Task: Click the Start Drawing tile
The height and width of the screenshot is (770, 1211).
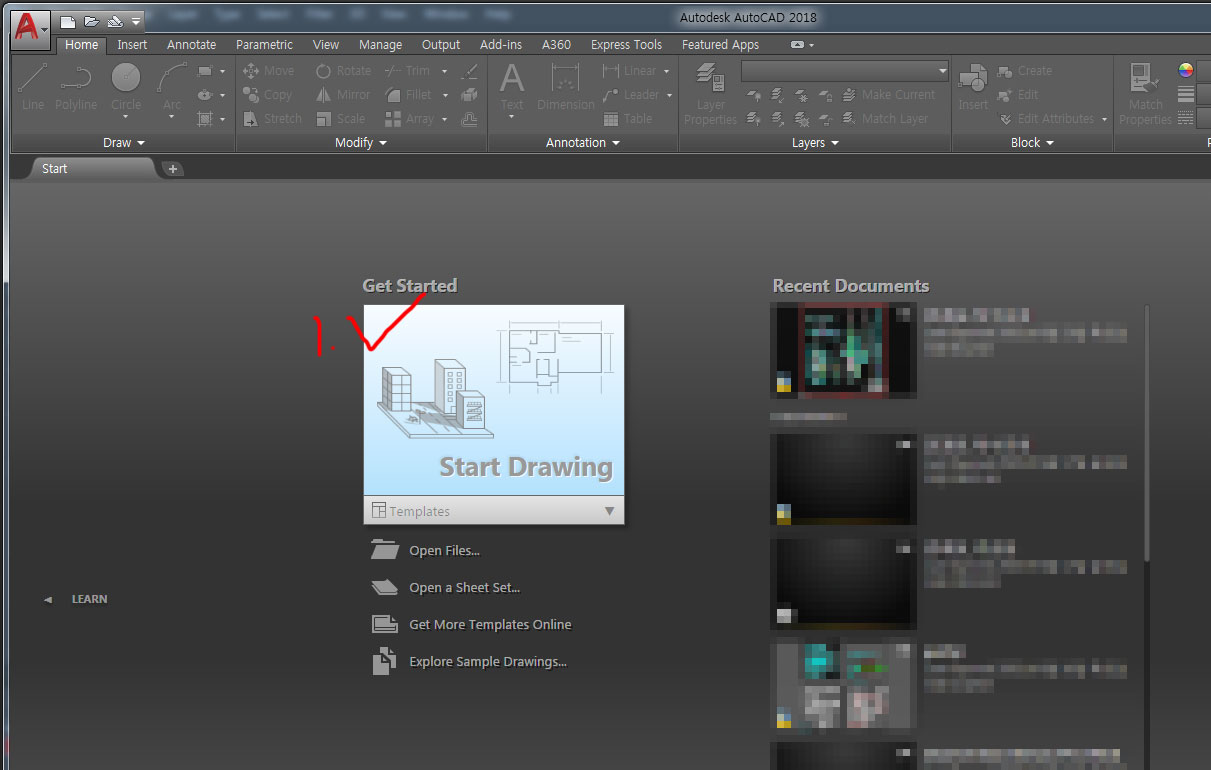Action: point(494,401)
